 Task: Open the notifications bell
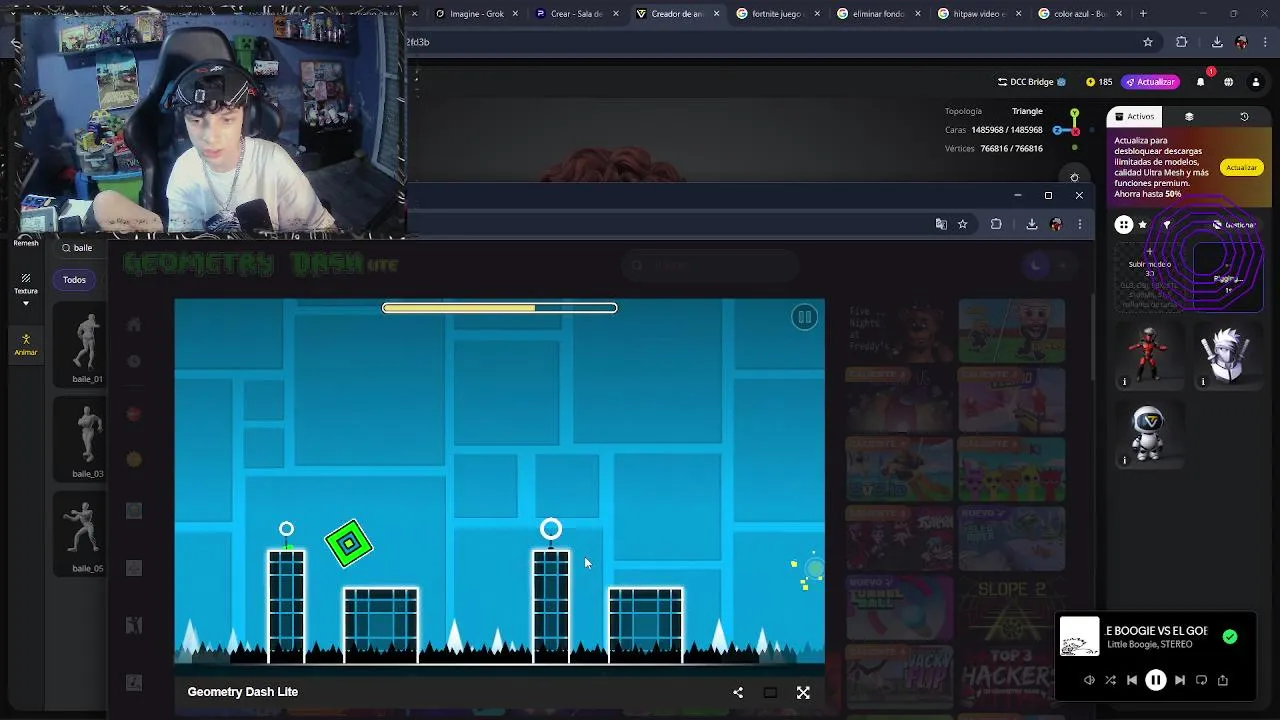1201,82
